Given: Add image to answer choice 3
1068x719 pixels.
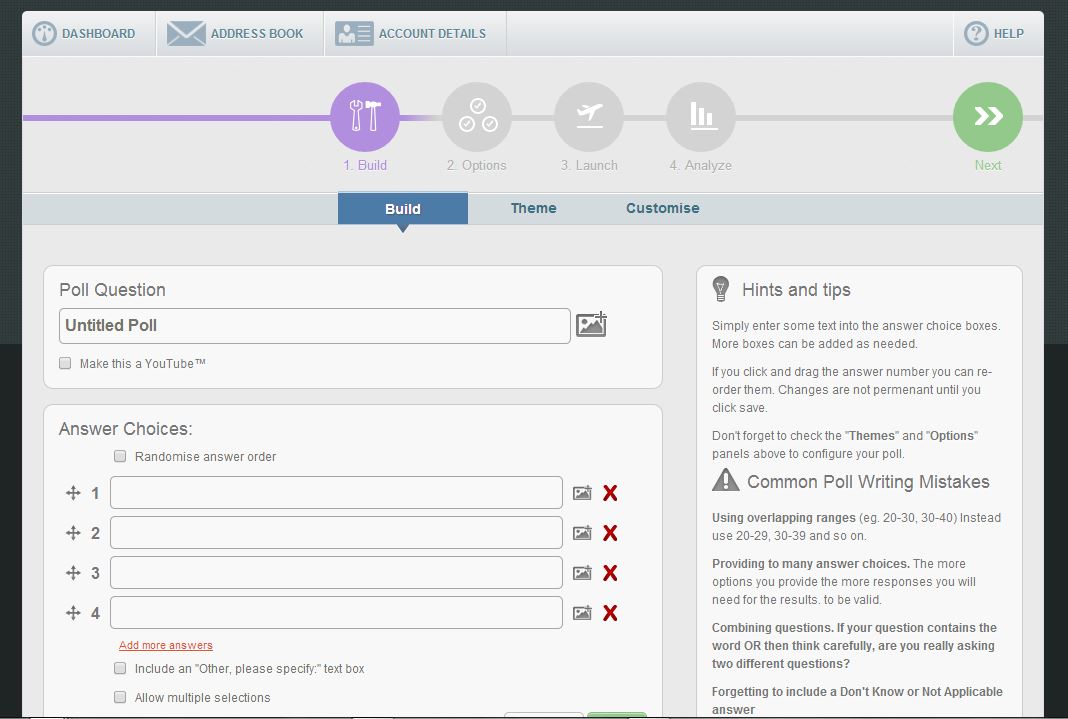Looking at the screenshot, I should [x=582, y=573].
